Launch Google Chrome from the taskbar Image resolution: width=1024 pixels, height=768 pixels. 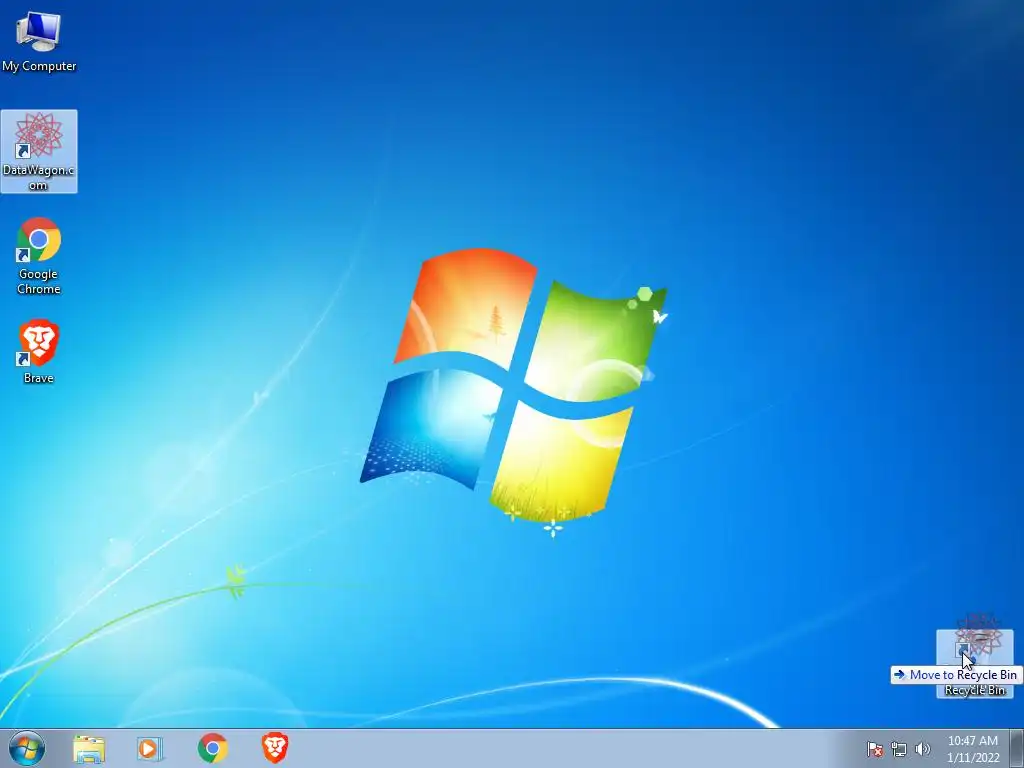212,748
